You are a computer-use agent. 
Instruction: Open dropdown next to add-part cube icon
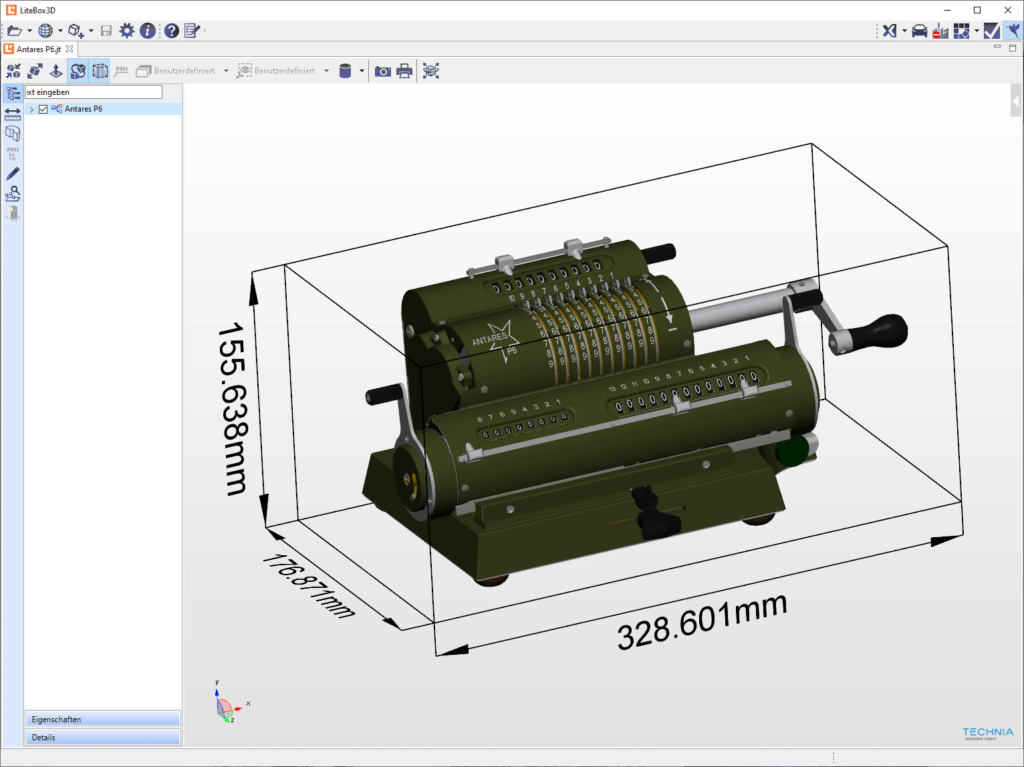click(91, 31)
